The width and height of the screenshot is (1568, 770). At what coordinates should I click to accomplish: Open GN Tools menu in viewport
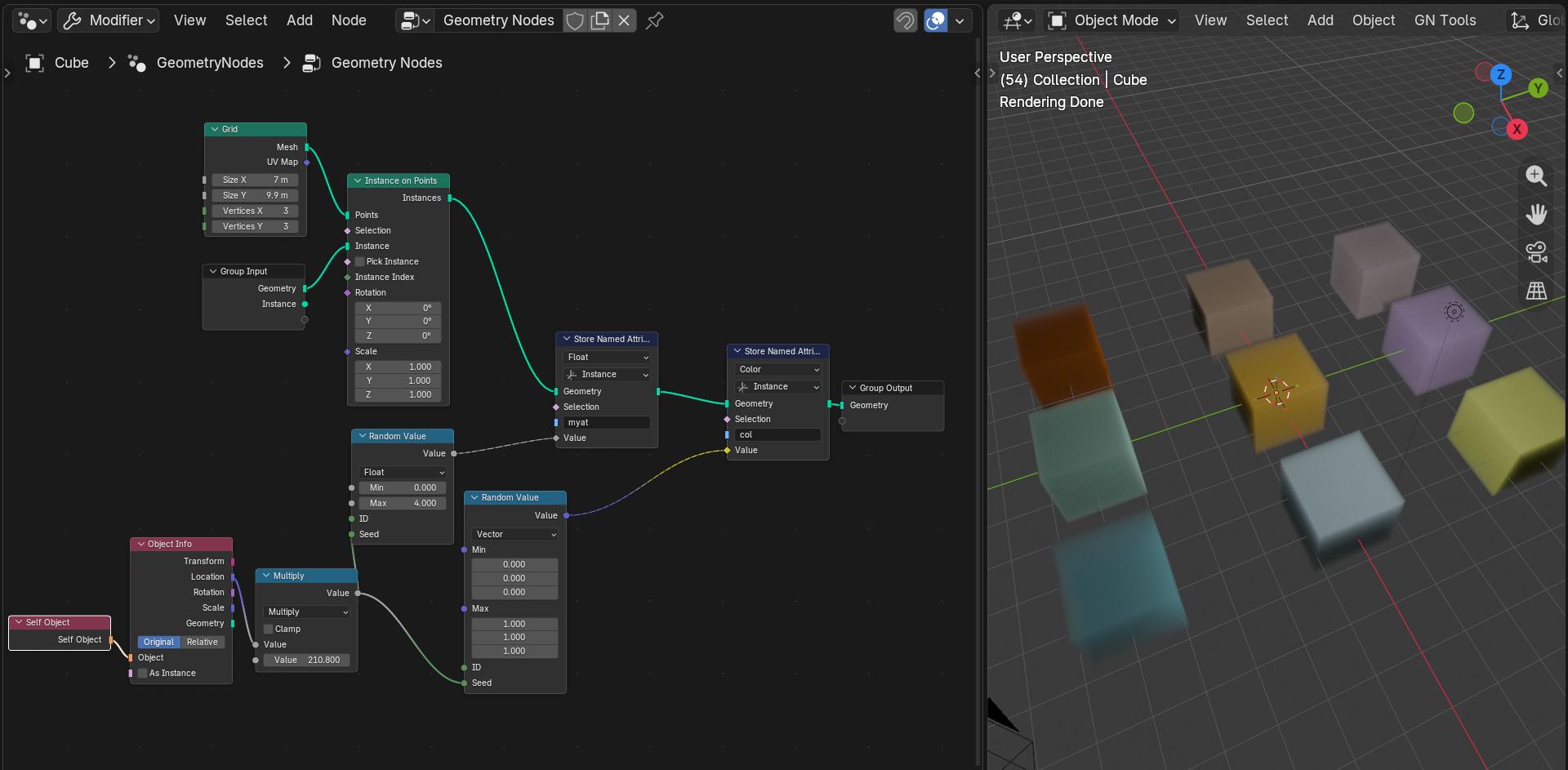(x=1445, y=20)
